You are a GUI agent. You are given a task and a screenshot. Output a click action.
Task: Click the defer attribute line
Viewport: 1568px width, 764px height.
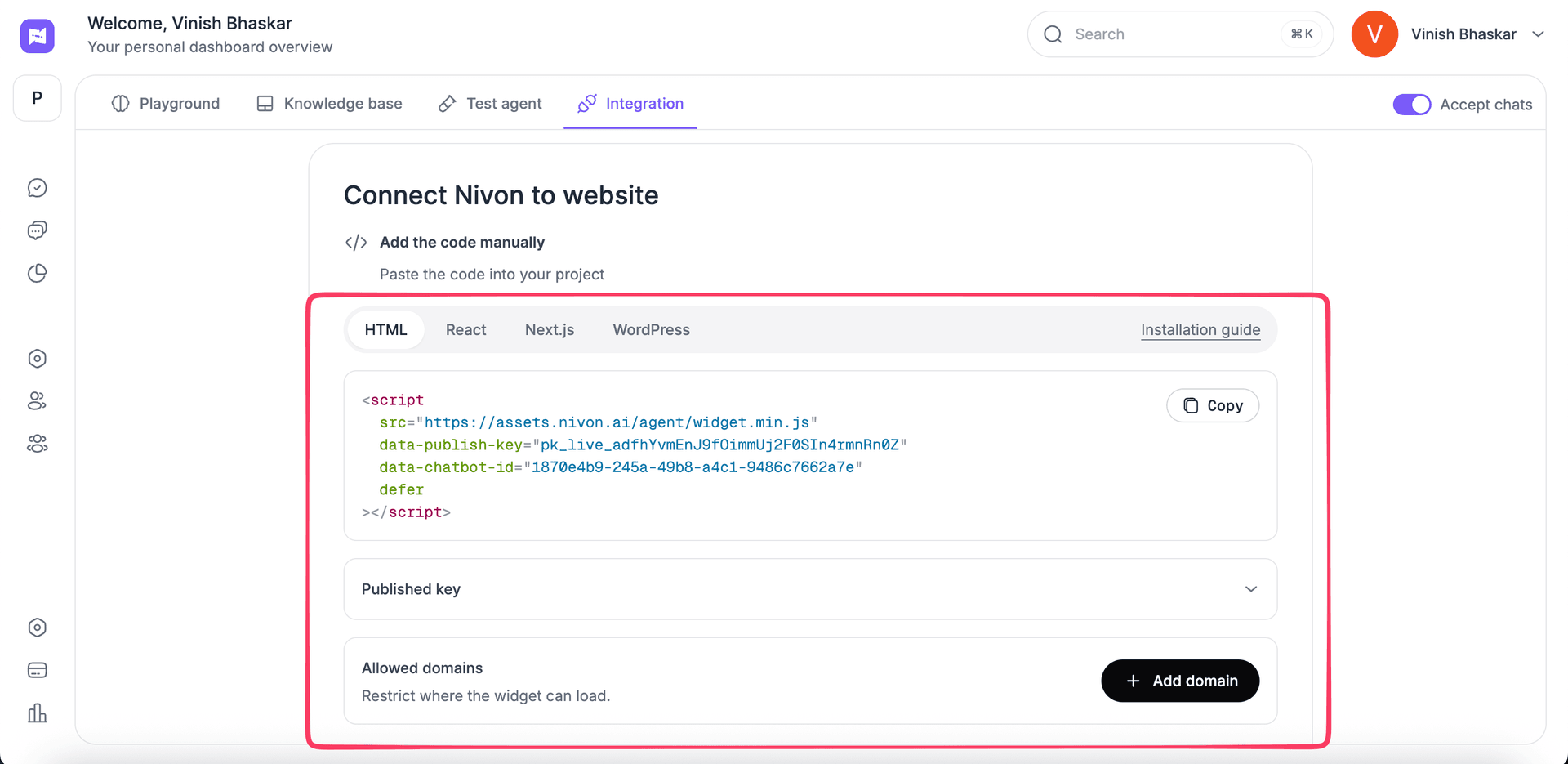click(401, 490)
